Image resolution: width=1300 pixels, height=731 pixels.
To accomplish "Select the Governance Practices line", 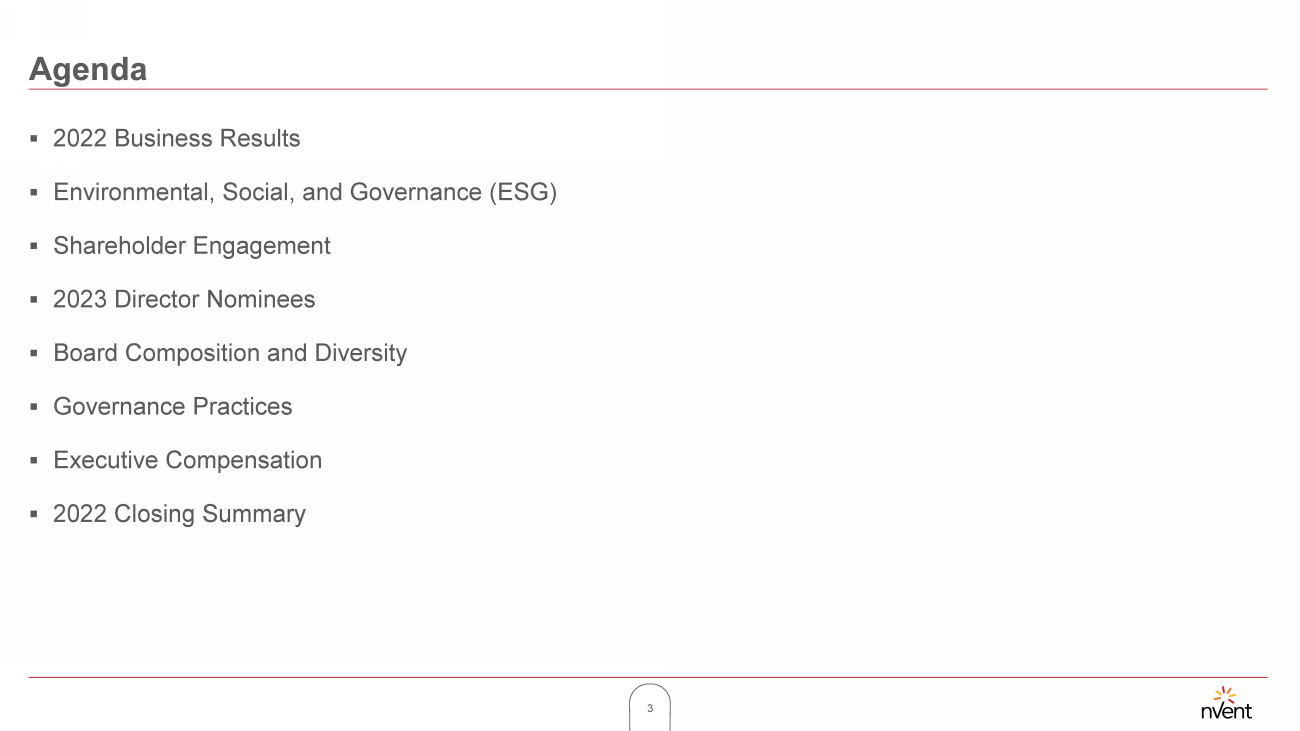I will pos(172,407).
